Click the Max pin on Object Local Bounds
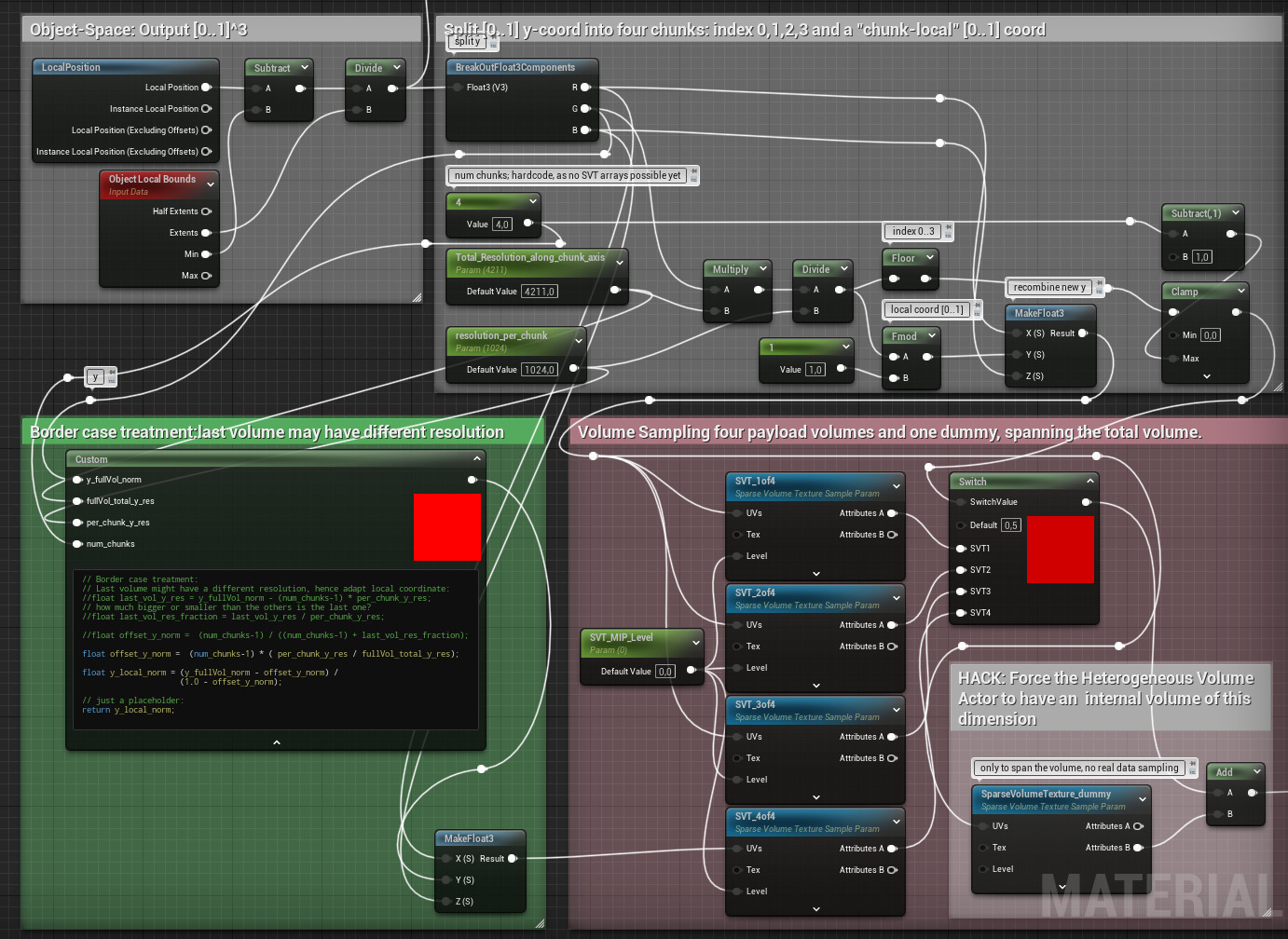This screenshot has height=939, width=1288. [206, 276]
